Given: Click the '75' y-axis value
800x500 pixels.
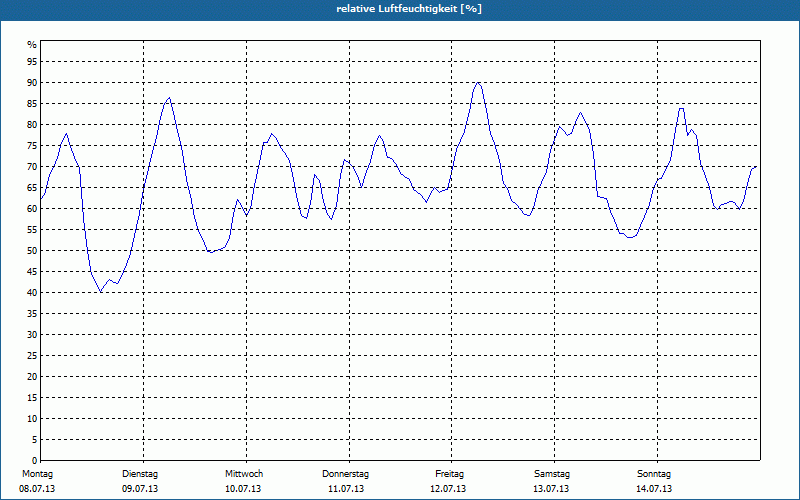Looking at the screenshot, I should click(32, 145).
